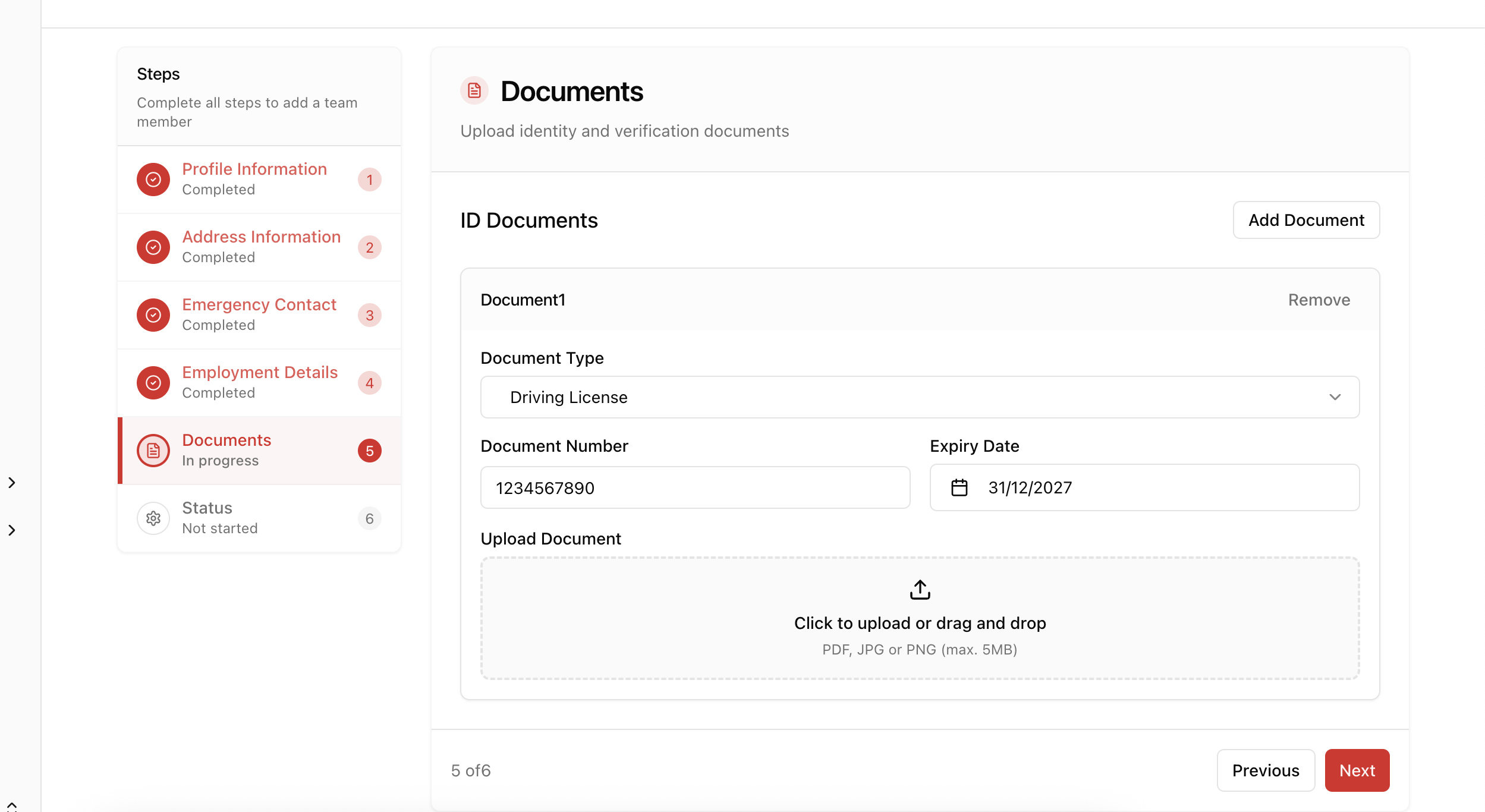Remove Document1 using the Remove link
Viewport: 1485px width, 812px height.
pos(1319,300)
